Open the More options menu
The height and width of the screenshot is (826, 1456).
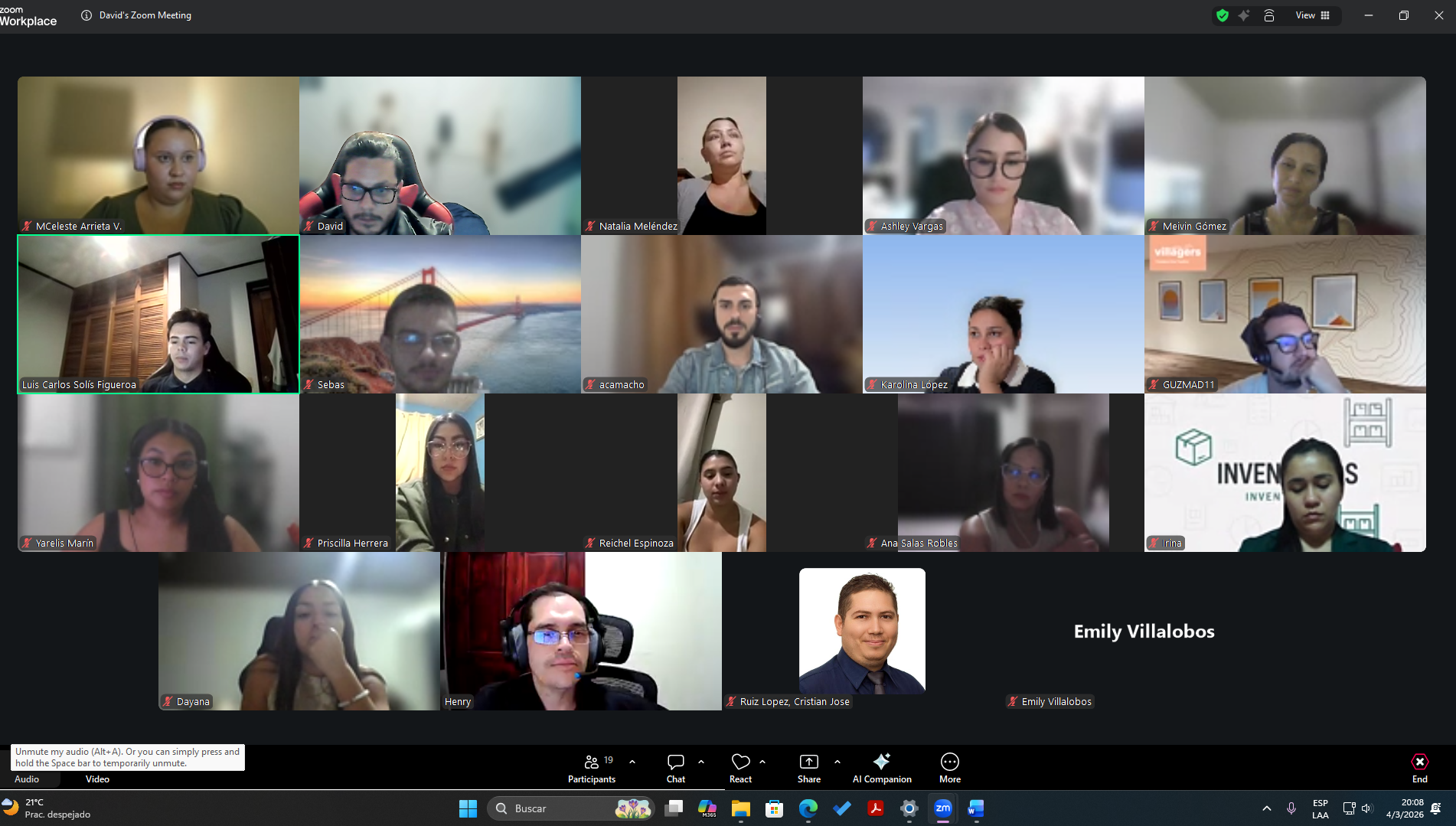click(x=949, y=768)
